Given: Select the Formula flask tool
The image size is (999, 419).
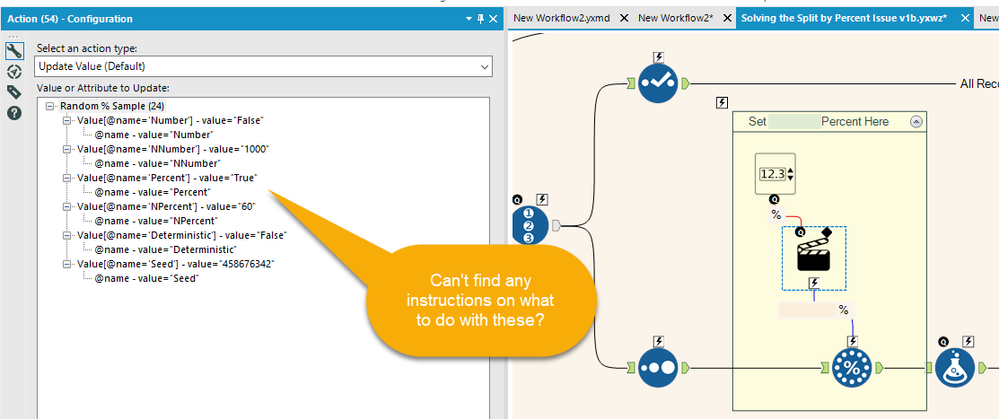Looking at the screenshot, I should point(955,368).
